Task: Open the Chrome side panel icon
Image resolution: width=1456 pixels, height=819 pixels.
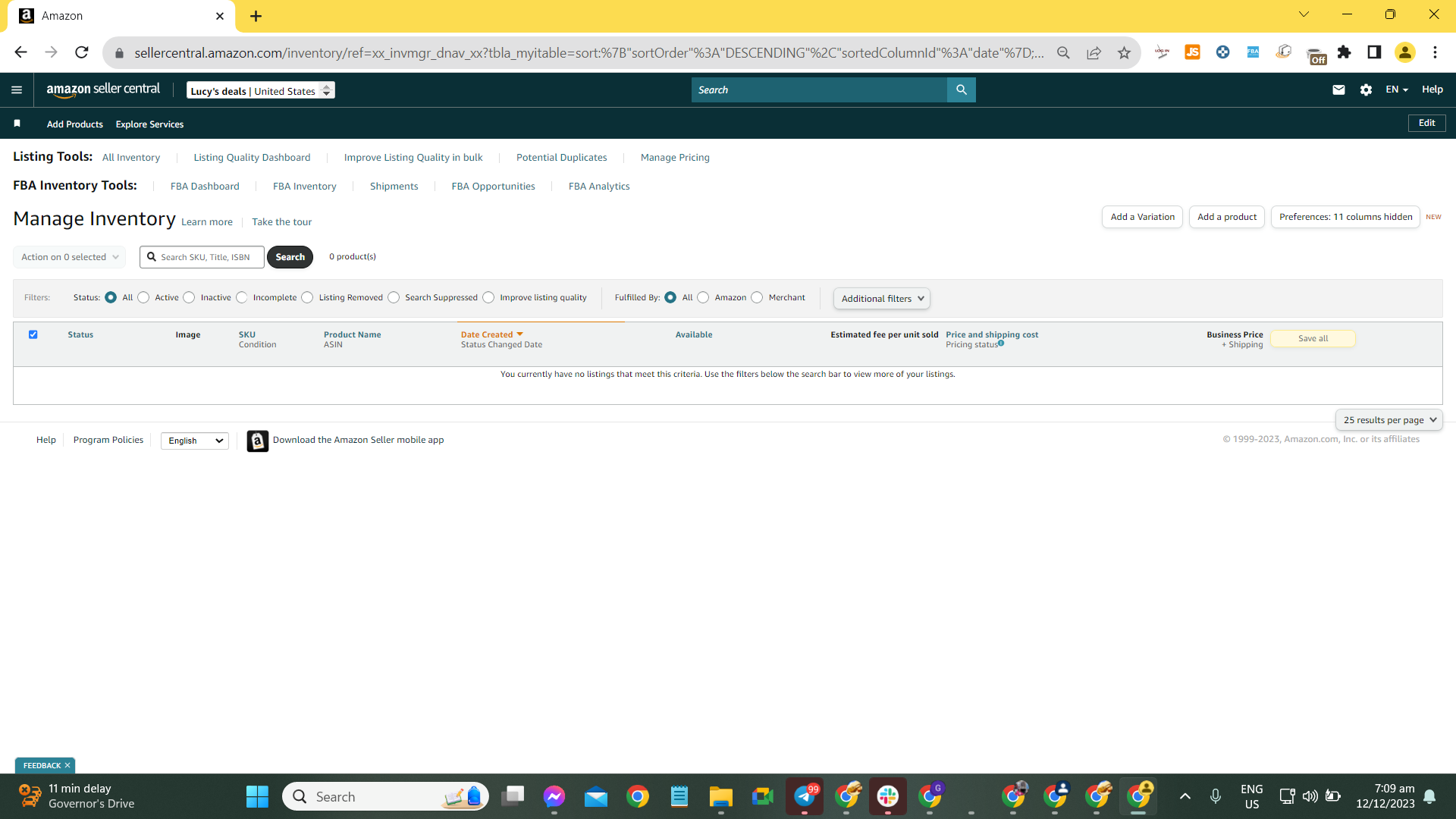Action: coord(1374,52)
